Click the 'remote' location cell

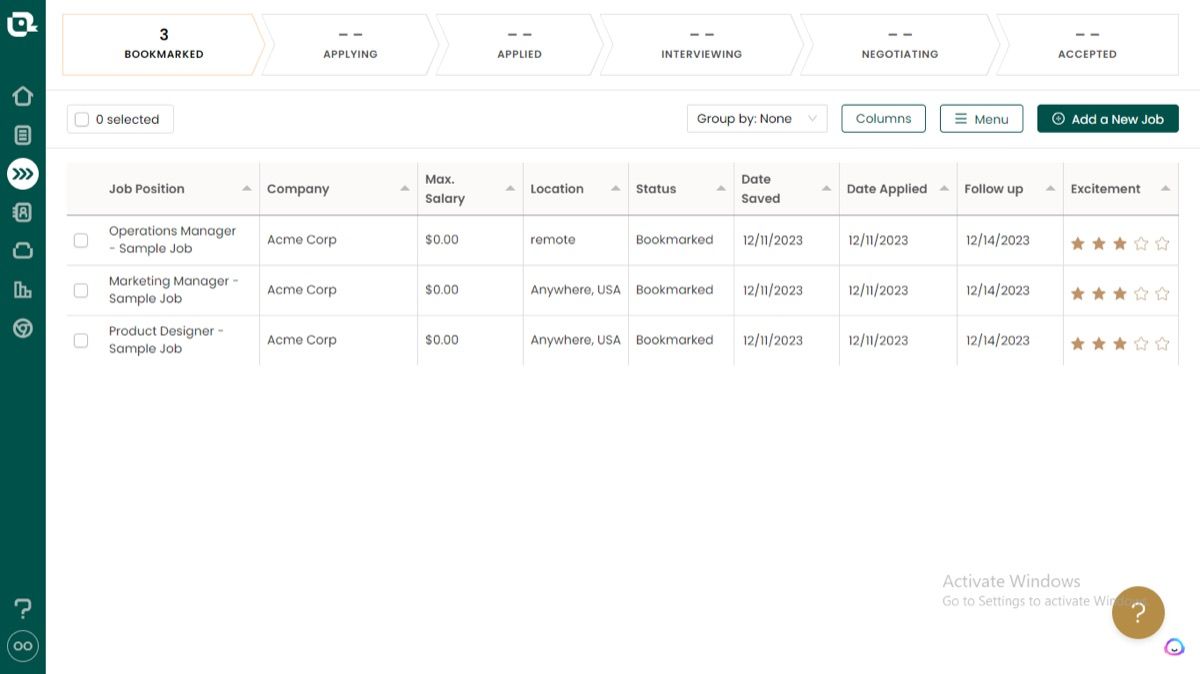coord(553,240)
